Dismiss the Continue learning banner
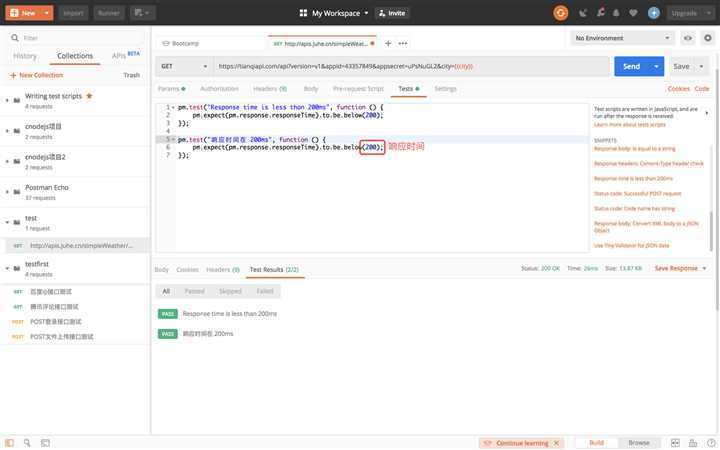This screenshot has width=720, height=450. tap(557, 443)
